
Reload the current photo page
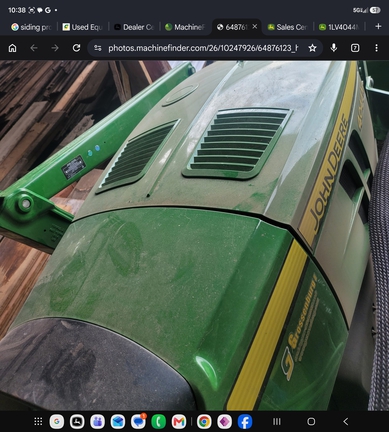(76, 48)
